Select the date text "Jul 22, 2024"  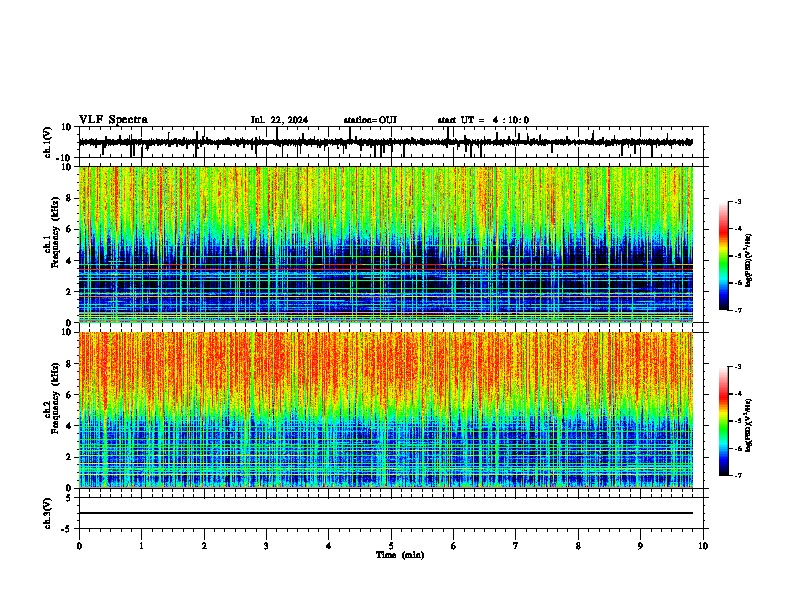(x=279, y=120)
